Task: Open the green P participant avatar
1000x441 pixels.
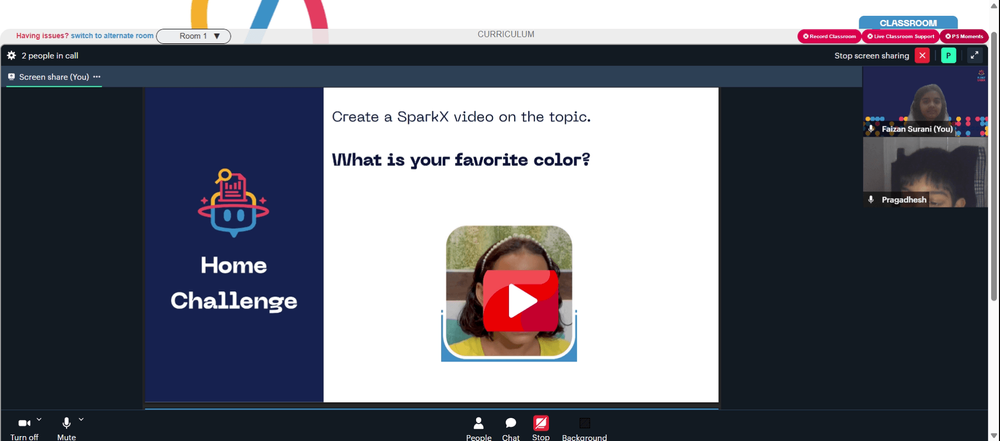Action: 948,56
